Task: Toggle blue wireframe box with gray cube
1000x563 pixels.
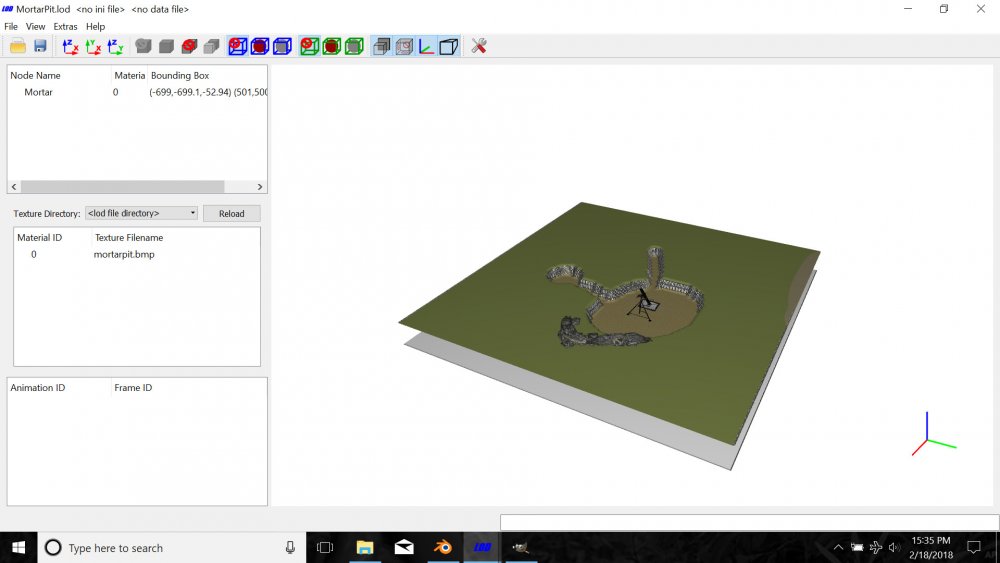Action: (x=283, y=46)
